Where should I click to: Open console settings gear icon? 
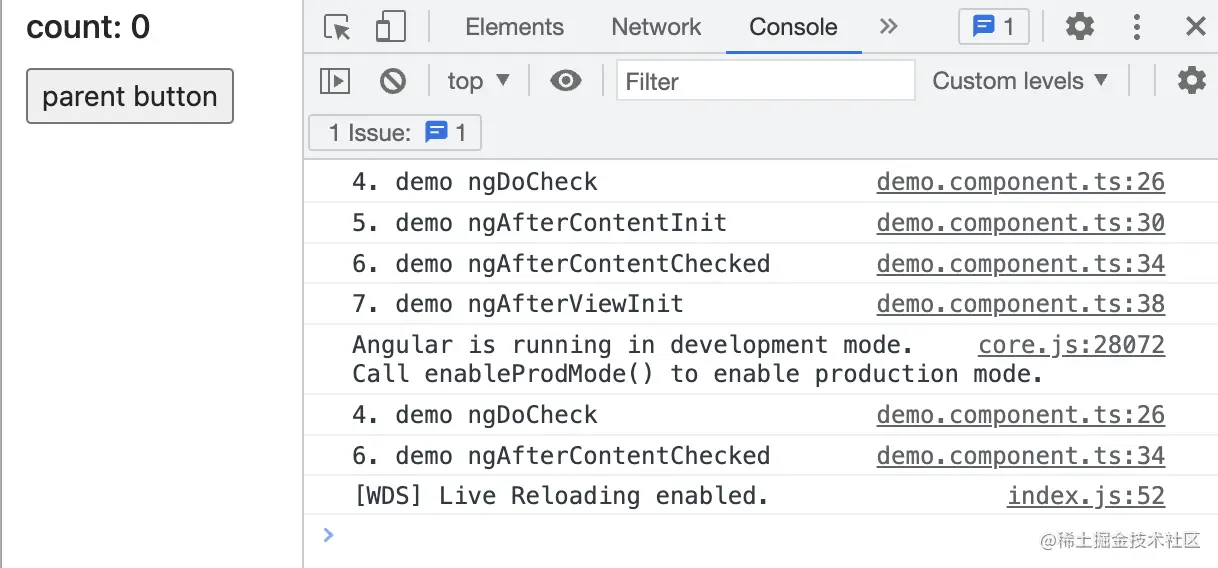click(x=1191, y=81)
